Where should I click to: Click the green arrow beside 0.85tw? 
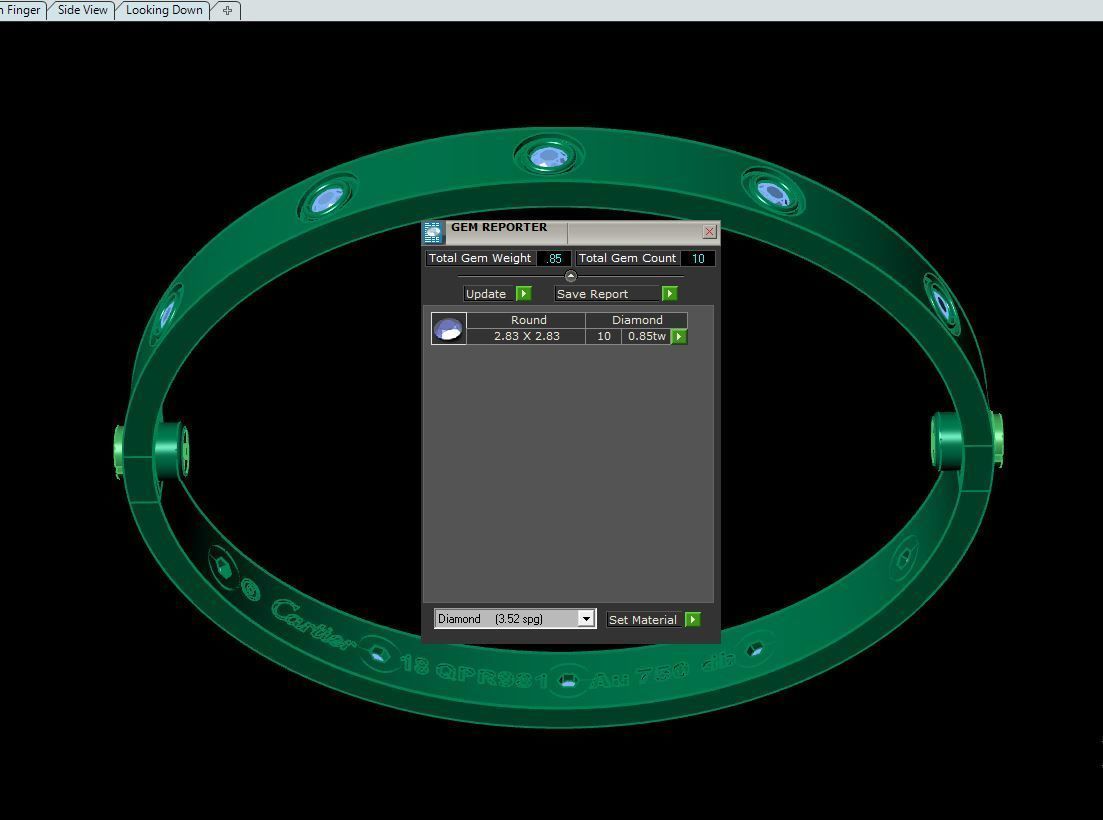click(x=679, y=337)
